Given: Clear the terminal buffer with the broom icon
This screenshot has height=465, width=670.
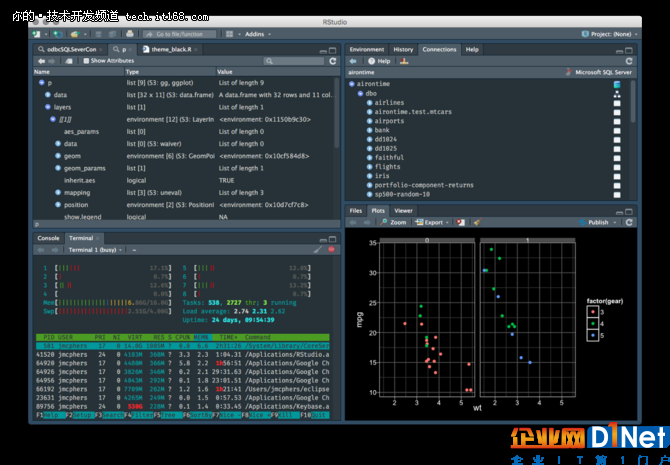Looking at the screenshot, I should pyautogui.click(x=317, y=250).
